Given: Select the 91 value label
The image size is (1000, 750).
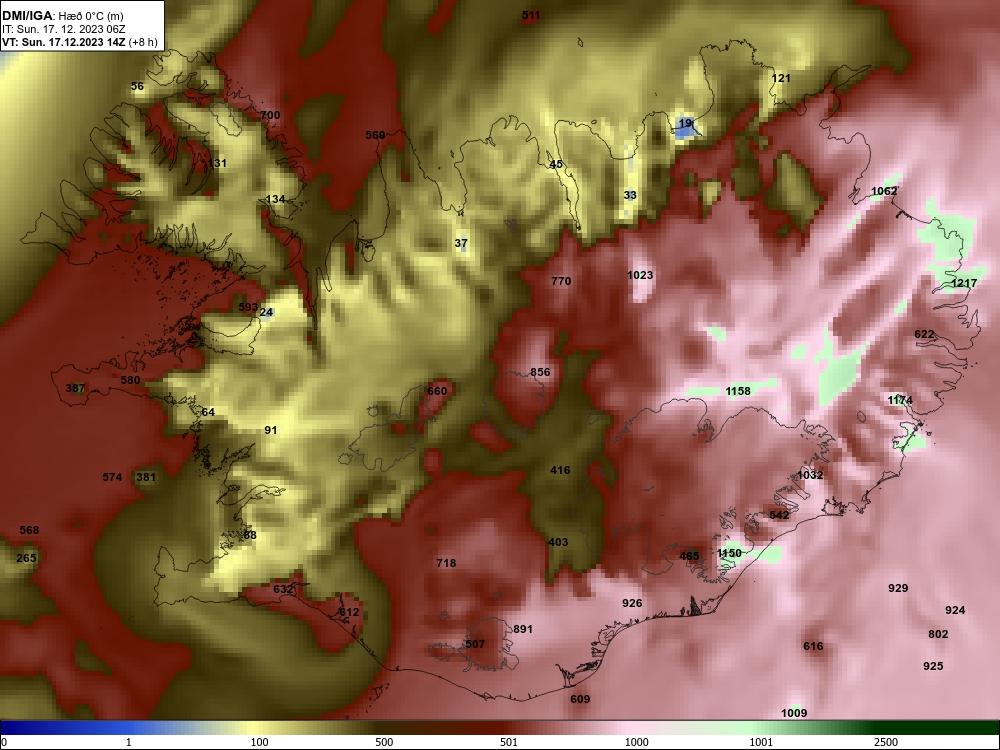Looking at the screenshot, I should [x=271, y=430].
